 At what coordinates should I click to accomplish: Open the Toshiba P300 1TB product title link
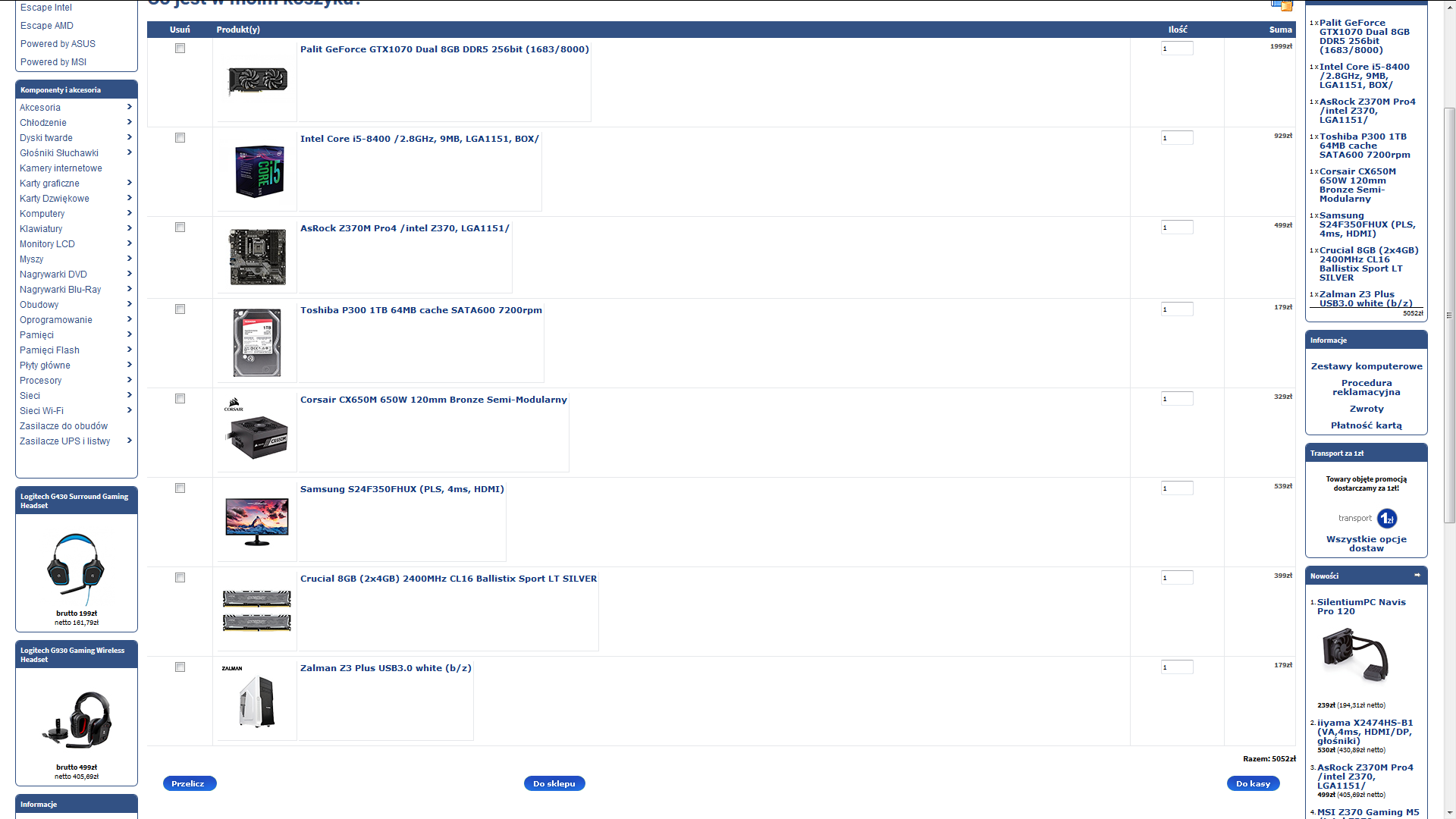tap(421, 310)
